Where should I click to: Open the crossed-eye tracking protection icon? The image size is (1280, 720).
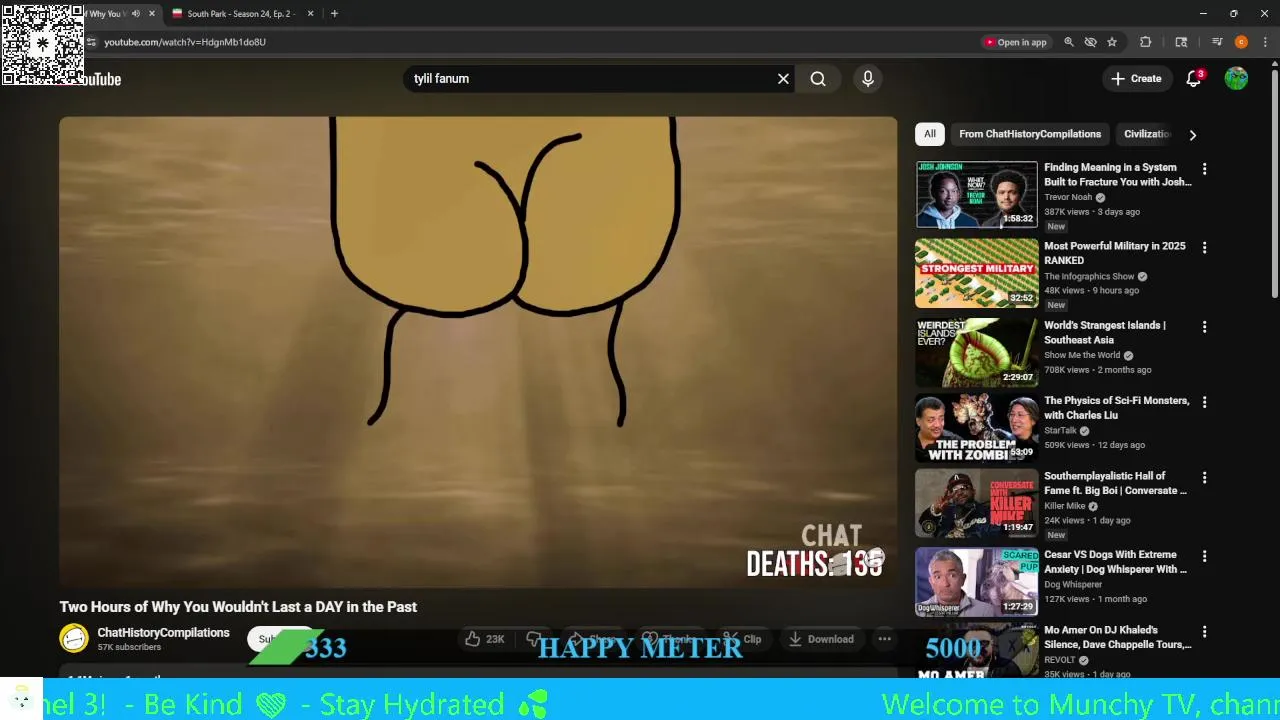coord(1091,42)
